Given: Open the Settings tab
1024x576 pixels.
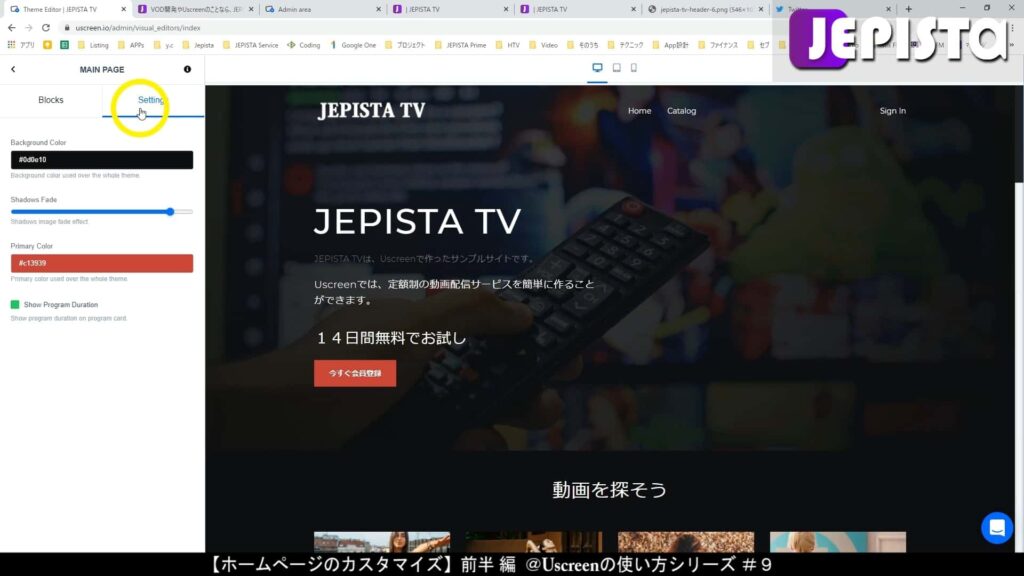Looking at the screenshot, I should click(153, 100).
